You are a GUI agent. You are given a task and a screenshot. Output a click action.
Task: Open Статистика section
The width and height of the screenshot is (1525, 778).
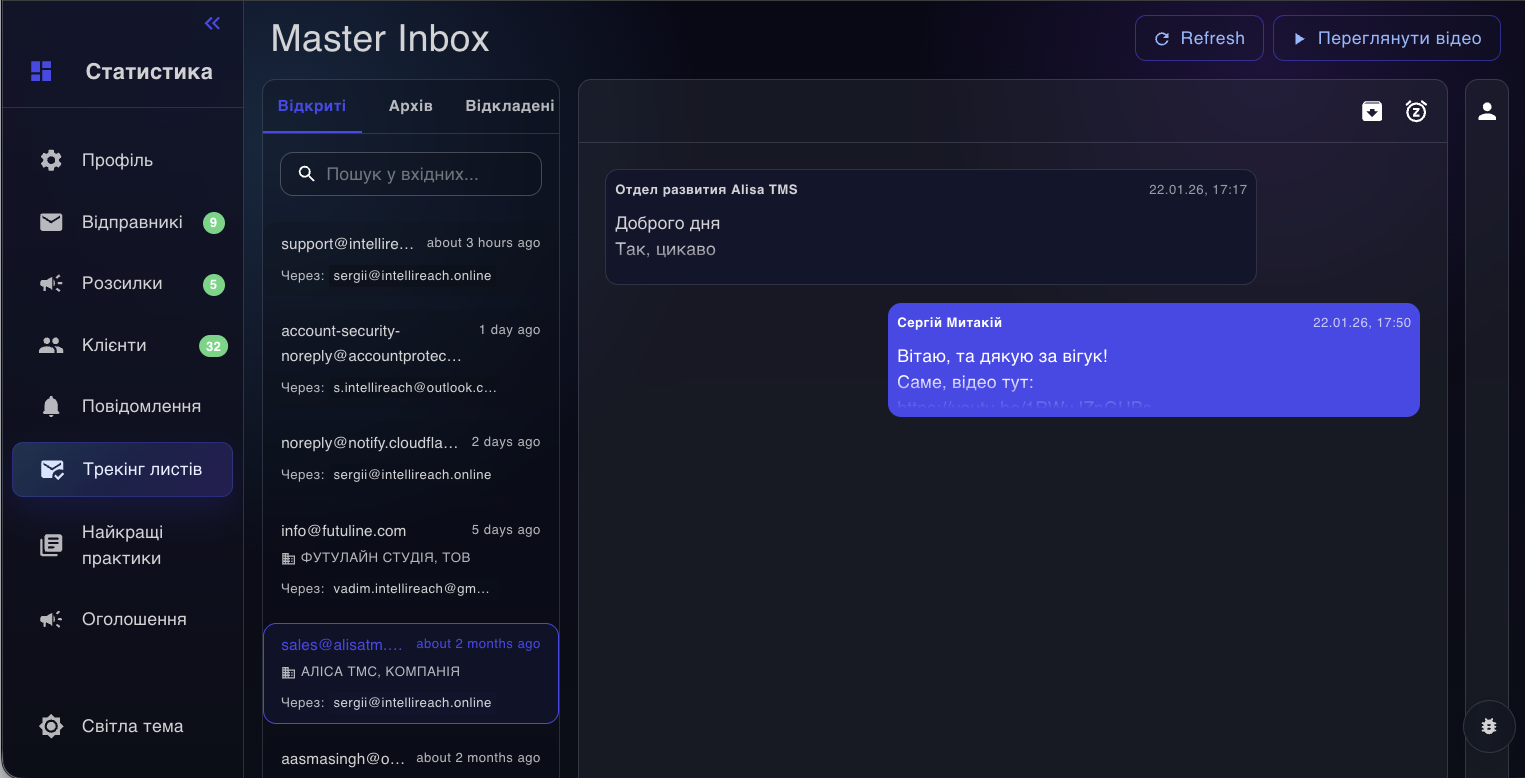pos(149,72)
